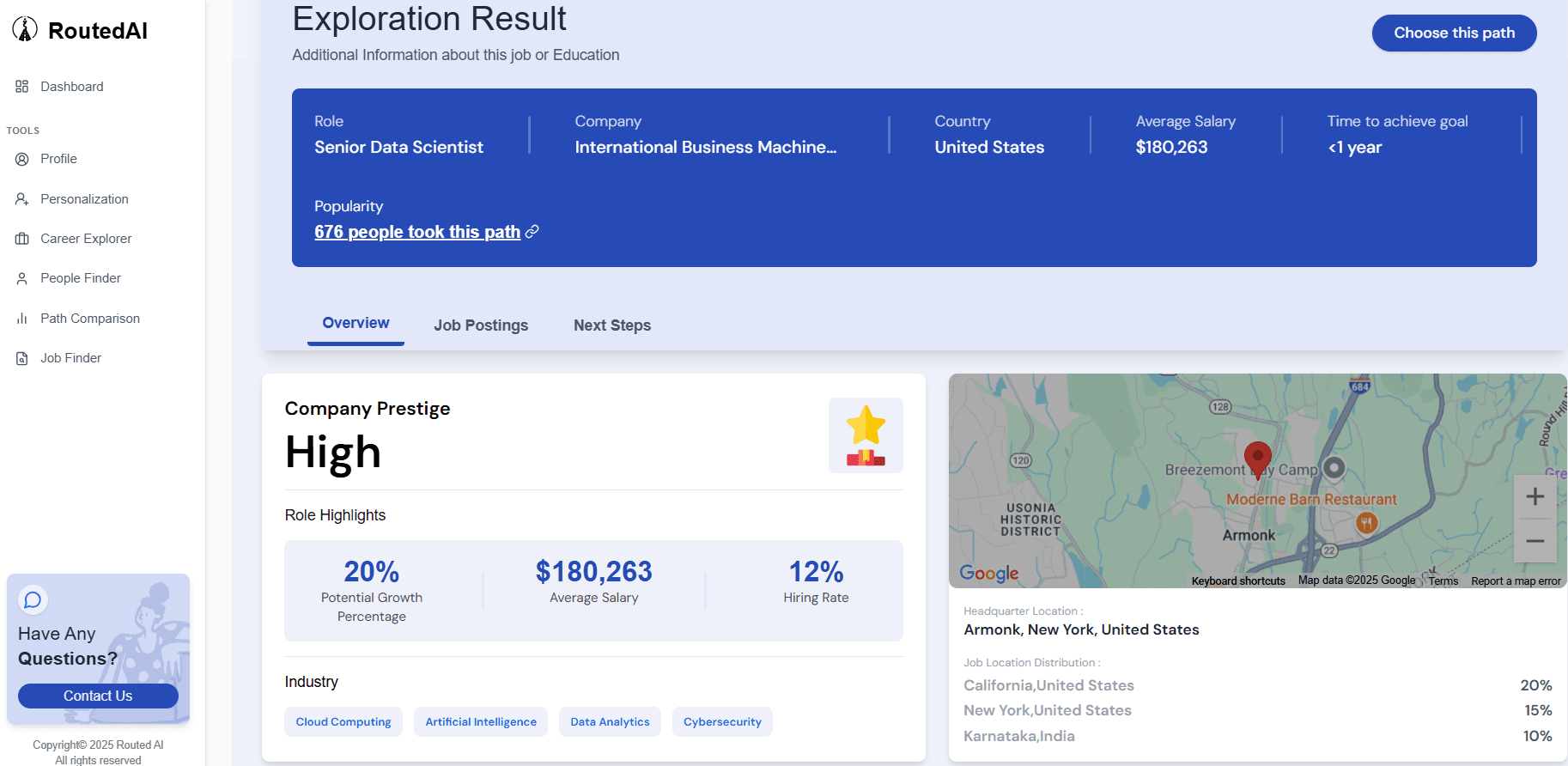The image size is (1568, 766).
Task: Open 676 people took this path link
Action: pos(417,232)
